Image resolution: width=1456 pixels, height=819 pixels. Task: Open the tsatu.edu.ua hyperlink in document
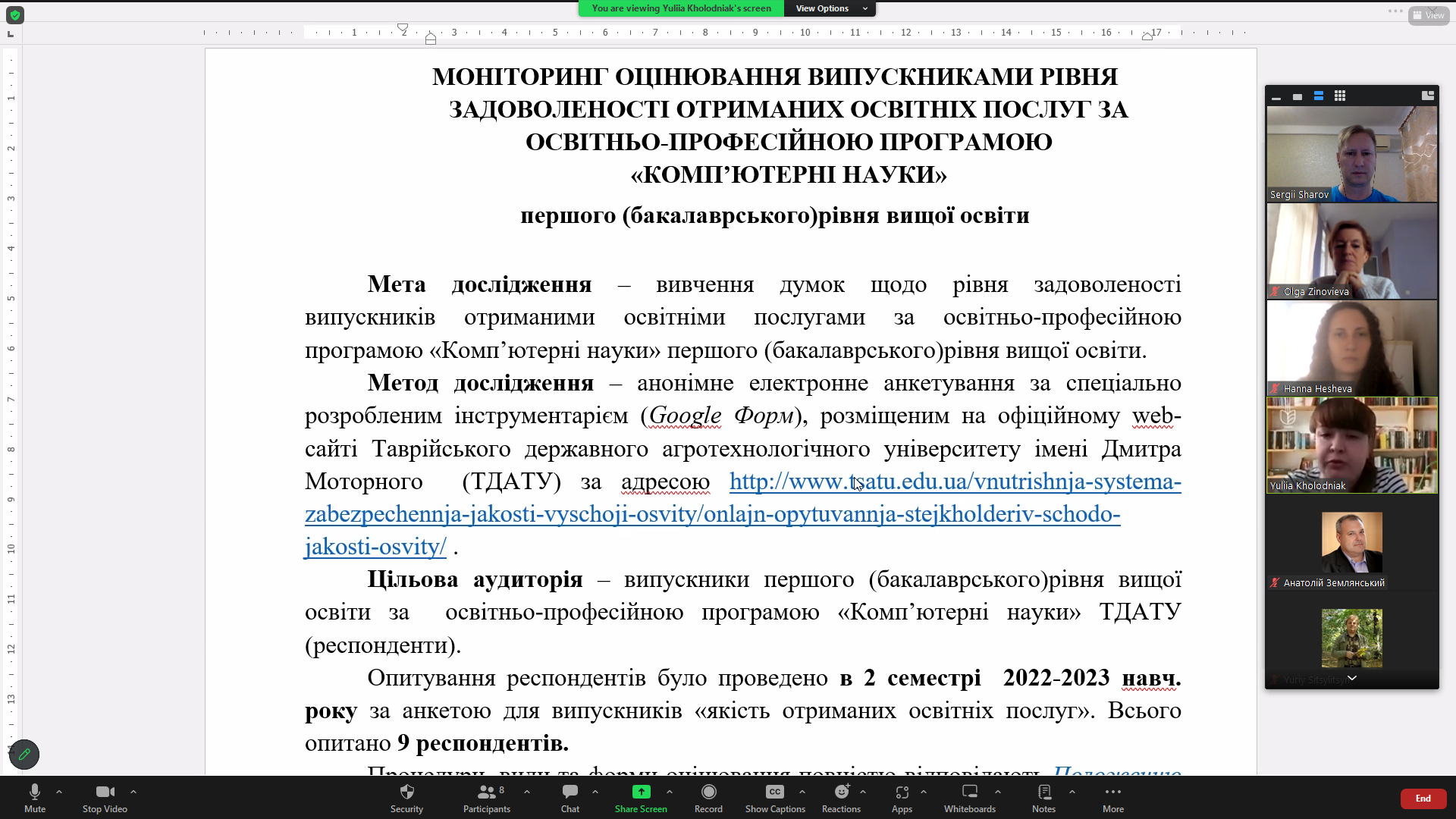click(x=954, y=482)
